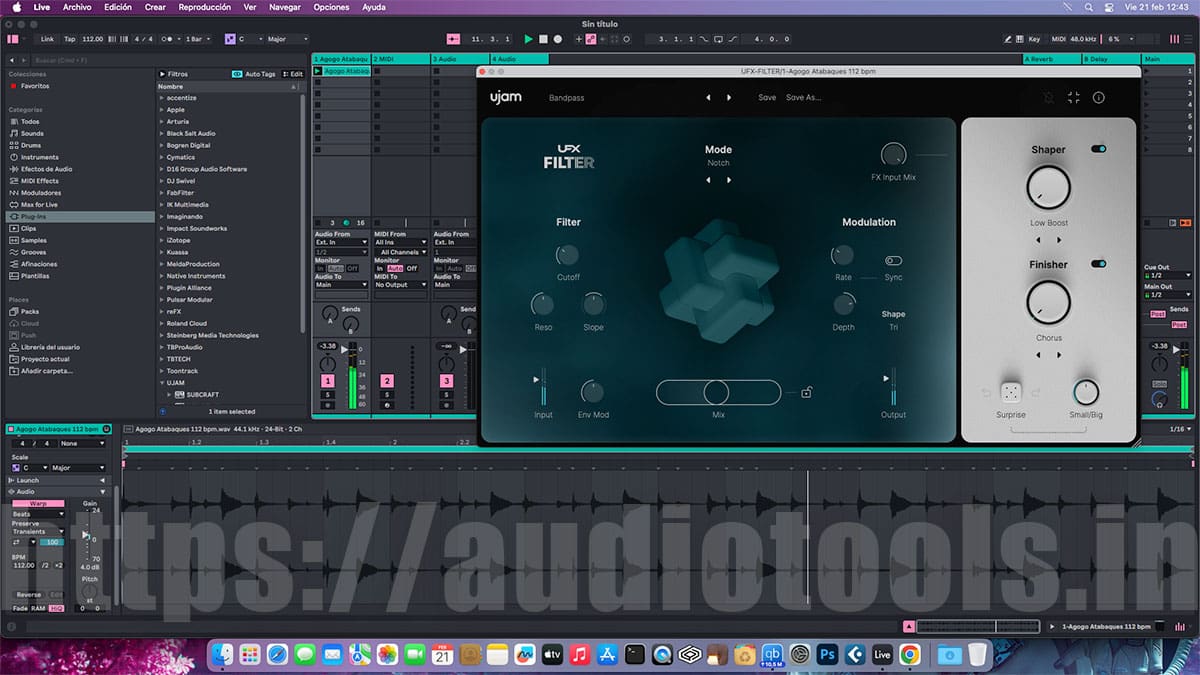The width and height of the screenshot is (1200, 675).
Task: Select Instruments category in browser
Action: click(39, 157)
